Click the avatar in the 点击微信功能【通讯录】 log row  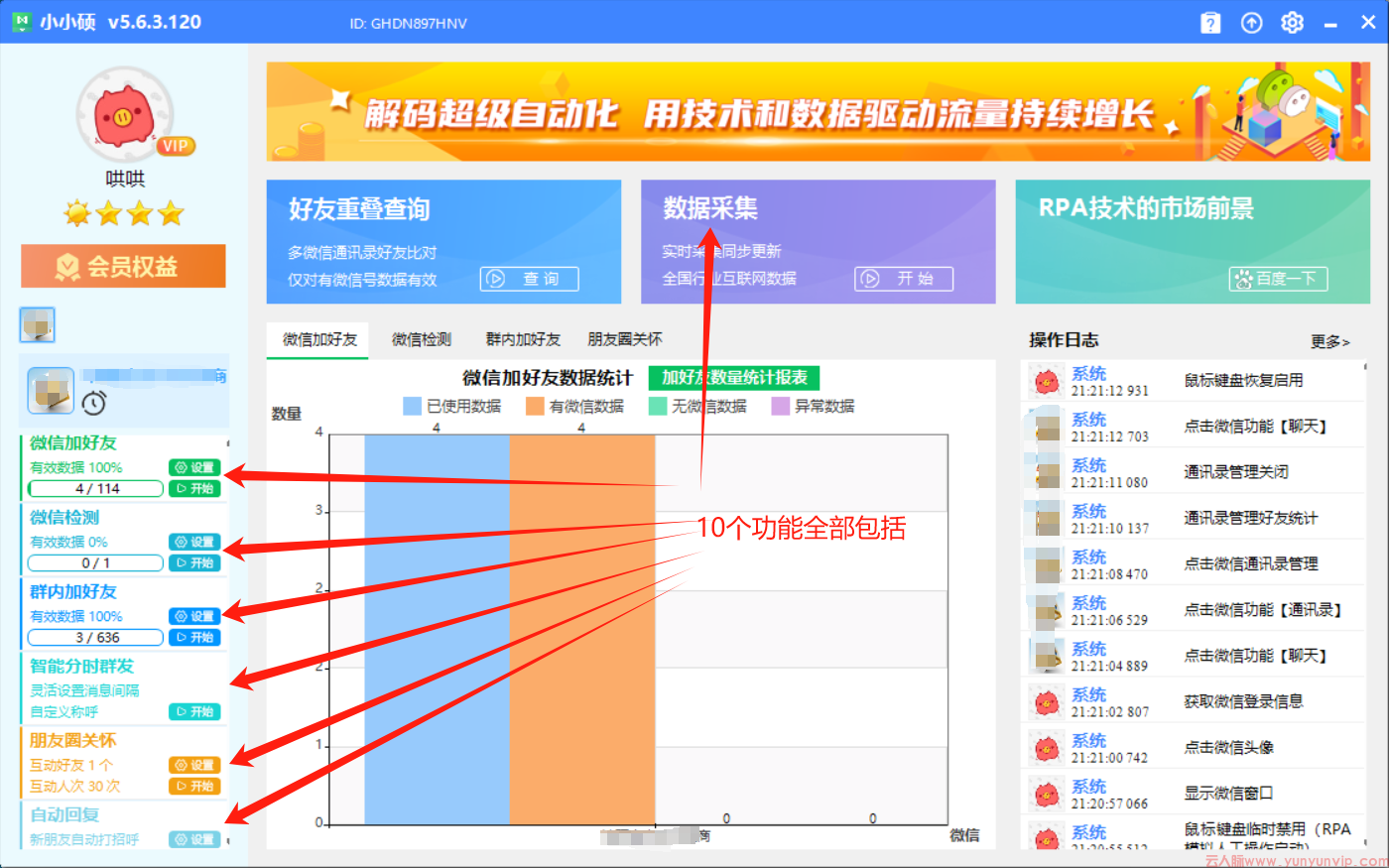1046,609
